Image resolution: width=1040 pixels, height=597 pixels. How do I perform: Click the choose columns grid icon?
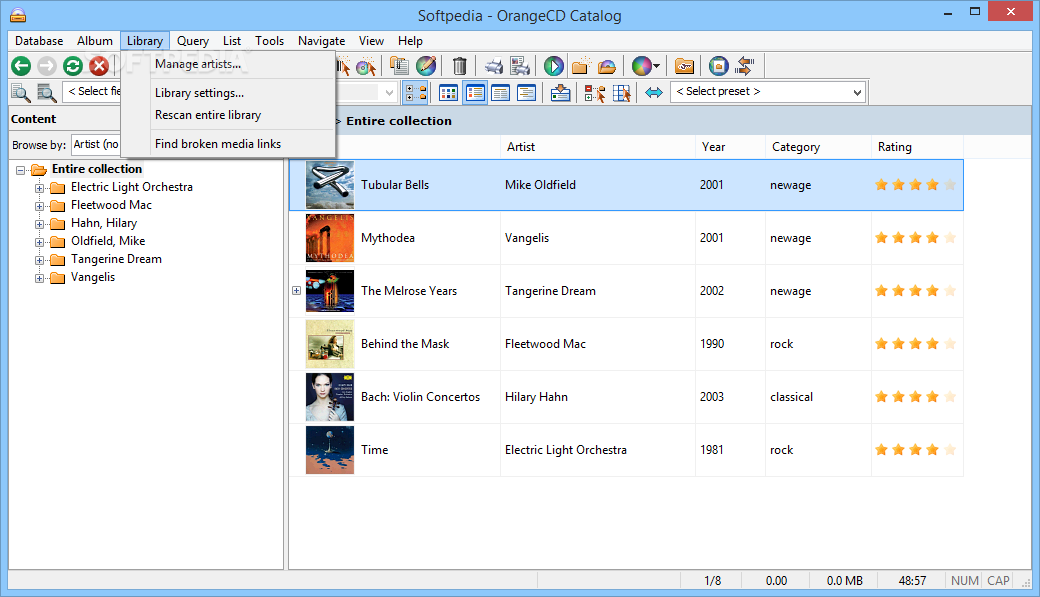click(621, 93)
